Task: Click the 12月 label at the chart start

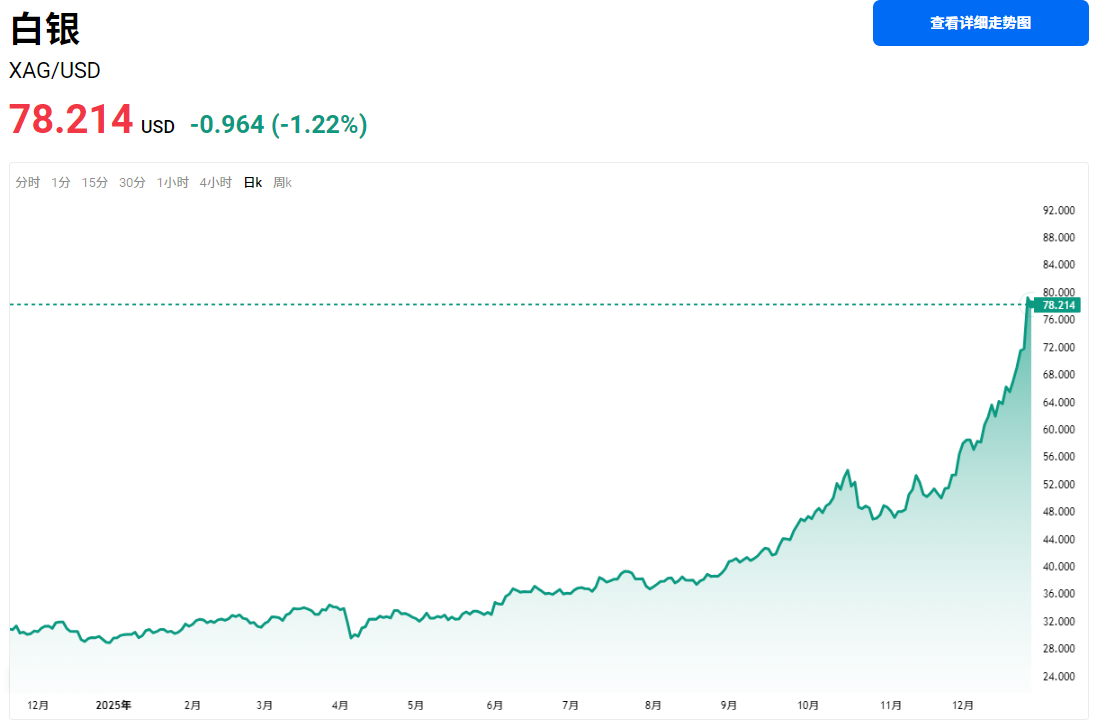Action: click(x=39, y=704)
